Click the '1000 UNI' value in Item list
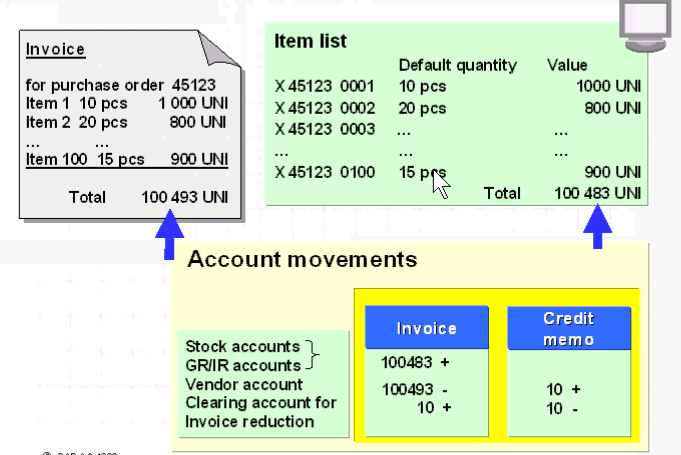Viewport: 681px width, 455px height. point(609,86)
